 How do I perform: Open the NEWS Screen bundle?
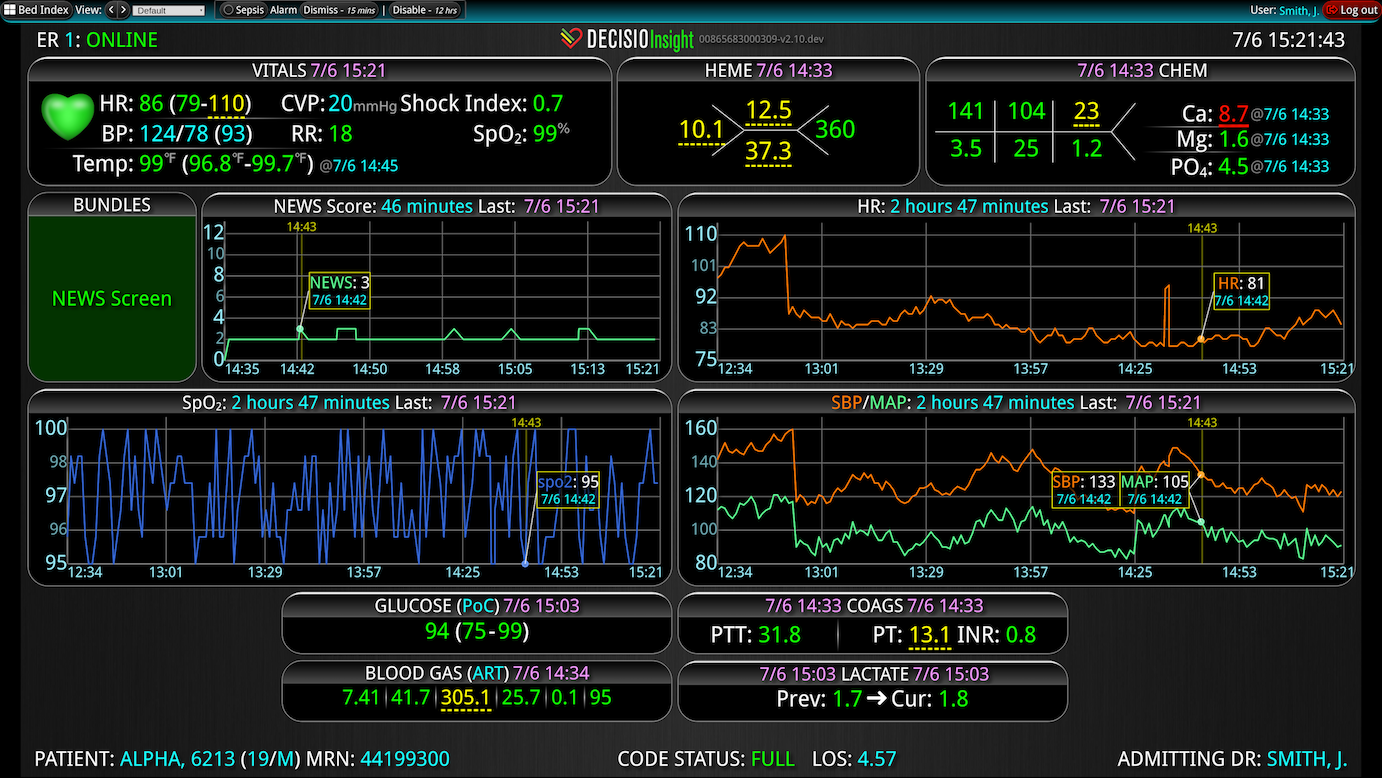[x=112, y=298]
